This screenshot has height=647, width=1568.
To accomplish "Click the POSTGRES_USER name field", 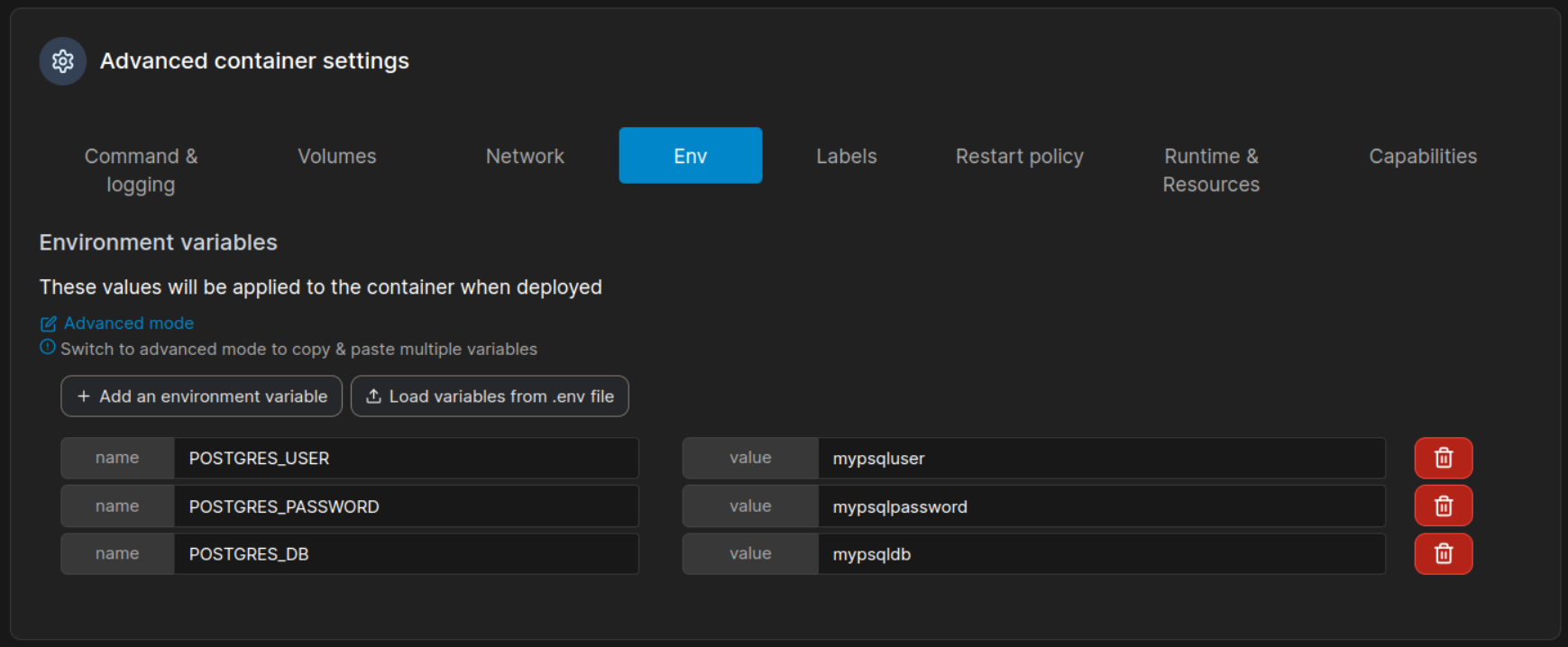I will click(x=406, y=459).
